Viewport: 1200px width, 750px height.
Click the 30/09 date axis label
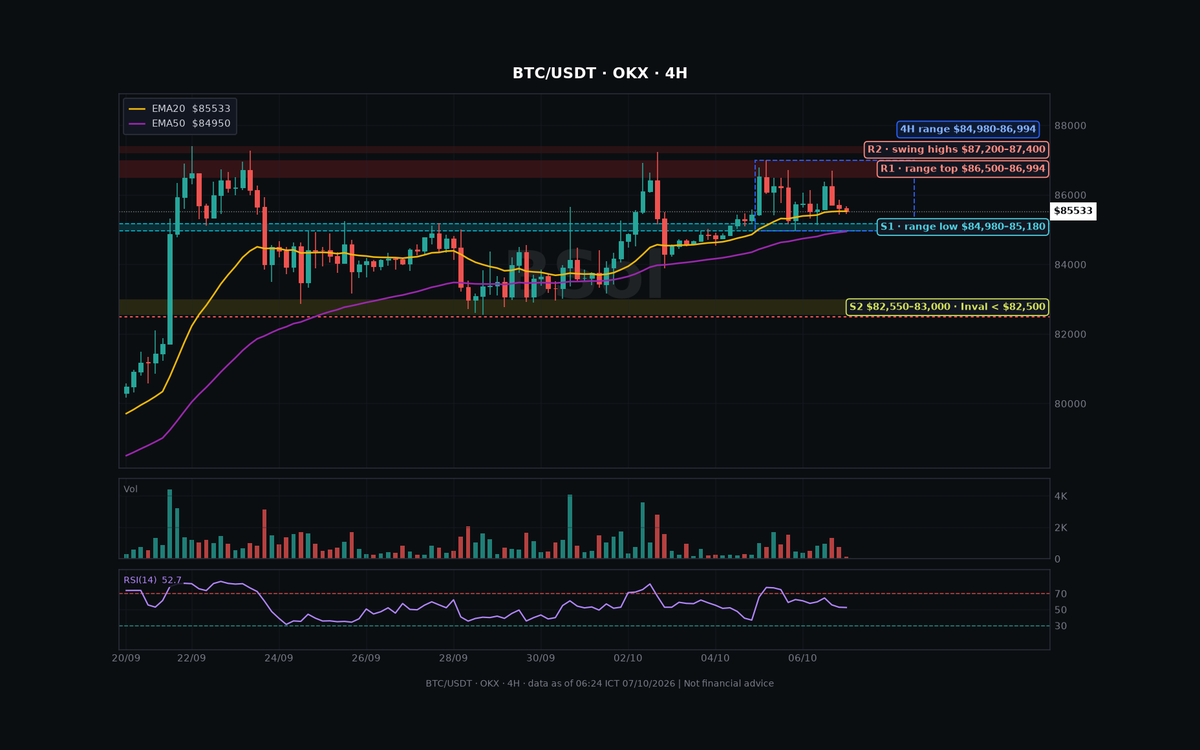tap(540, 659)
